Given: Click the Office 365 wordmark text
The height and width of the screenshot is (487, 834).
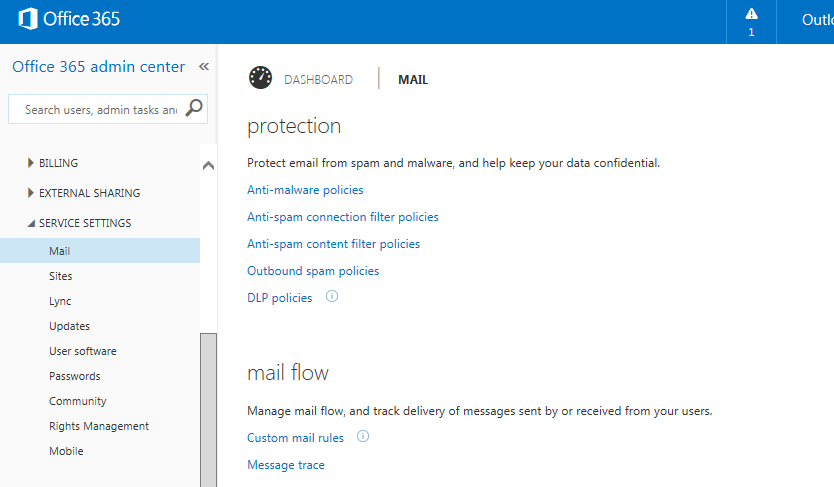Looking at the screenshot, I should (x=82, y=19).
